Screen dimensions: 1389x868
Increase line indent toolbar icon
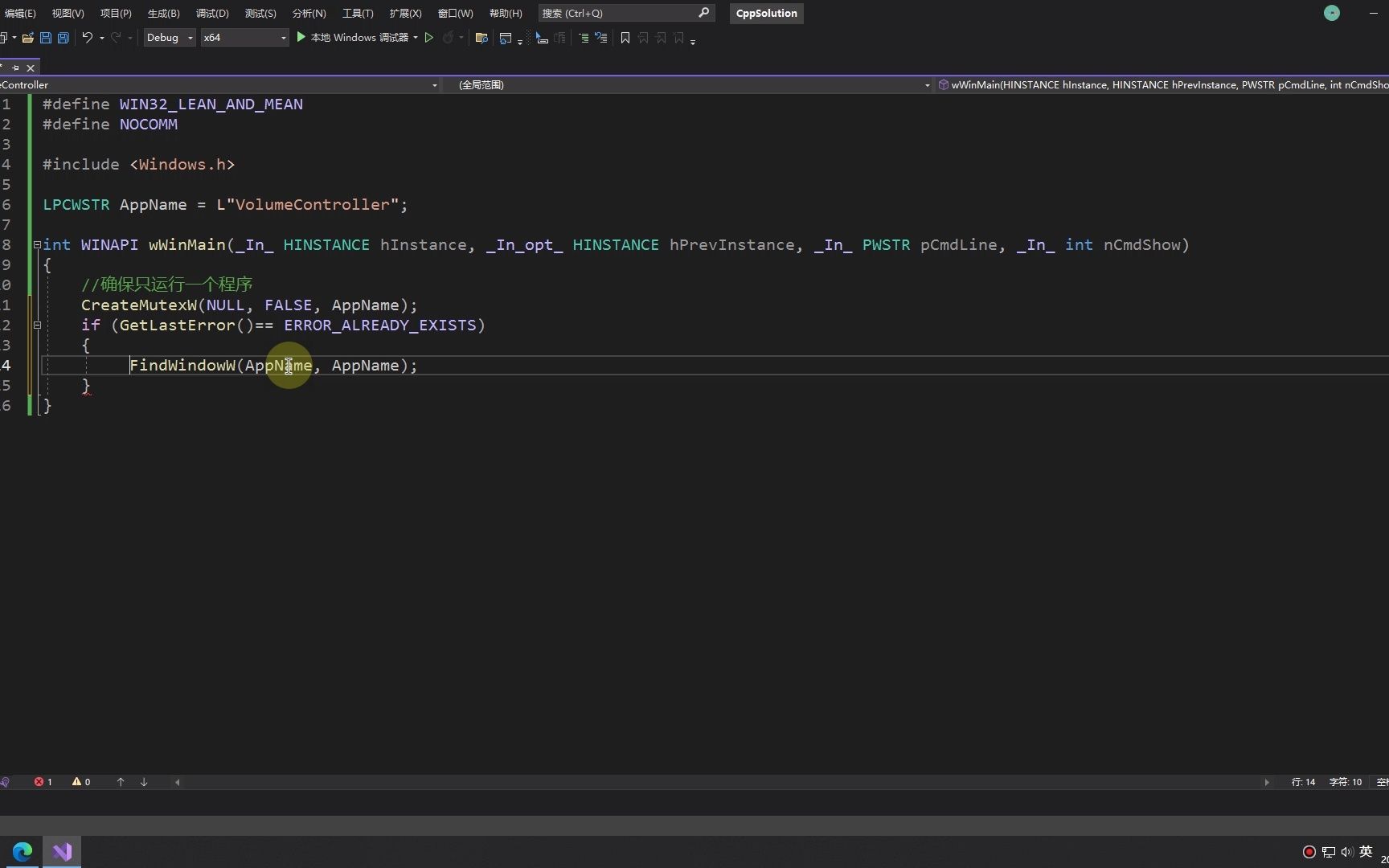(584, 38)
